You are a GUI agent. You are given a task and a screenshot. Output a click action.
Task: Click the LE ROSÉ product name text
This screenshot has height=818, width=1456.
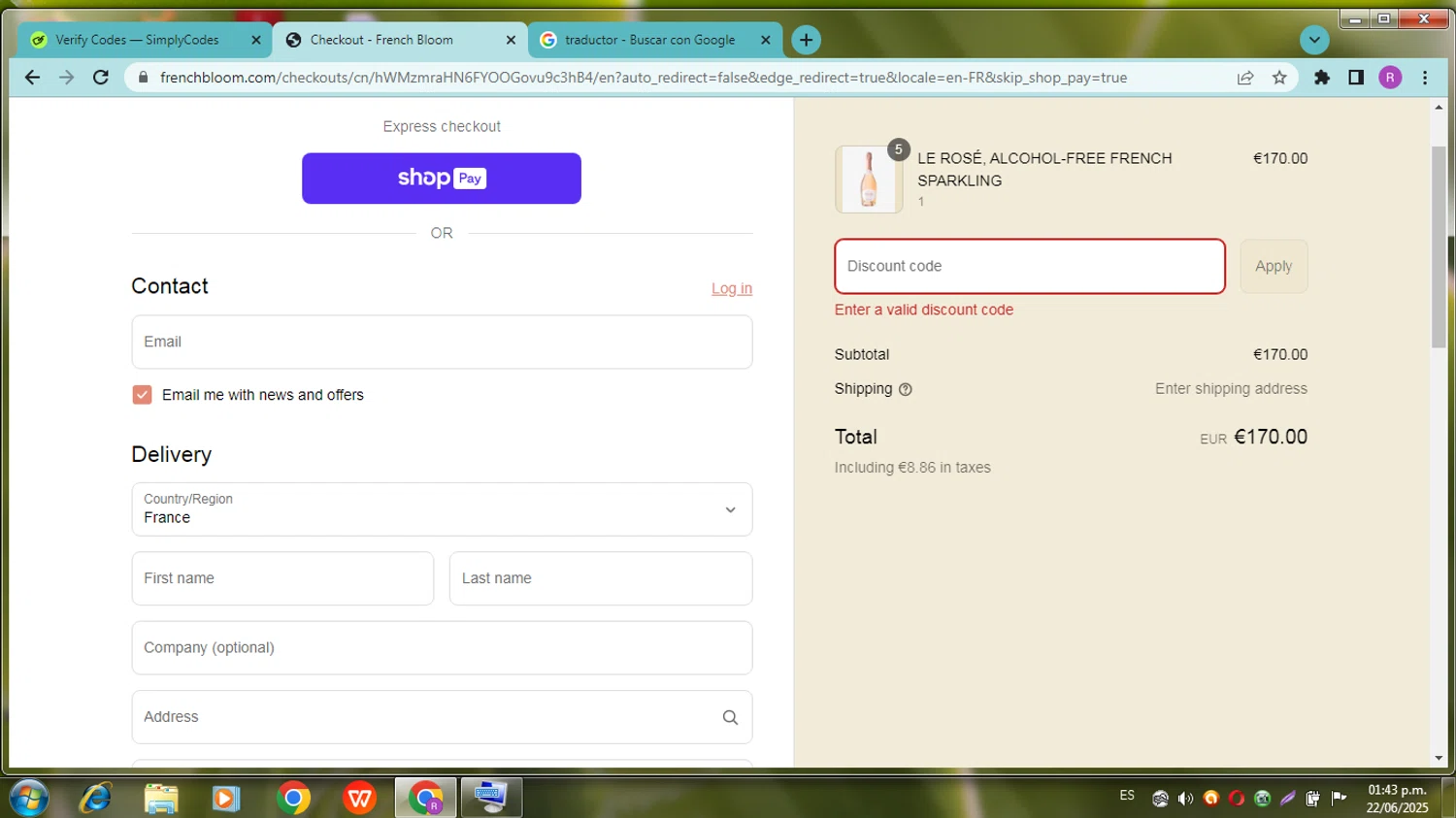(x=1044, y=169)
